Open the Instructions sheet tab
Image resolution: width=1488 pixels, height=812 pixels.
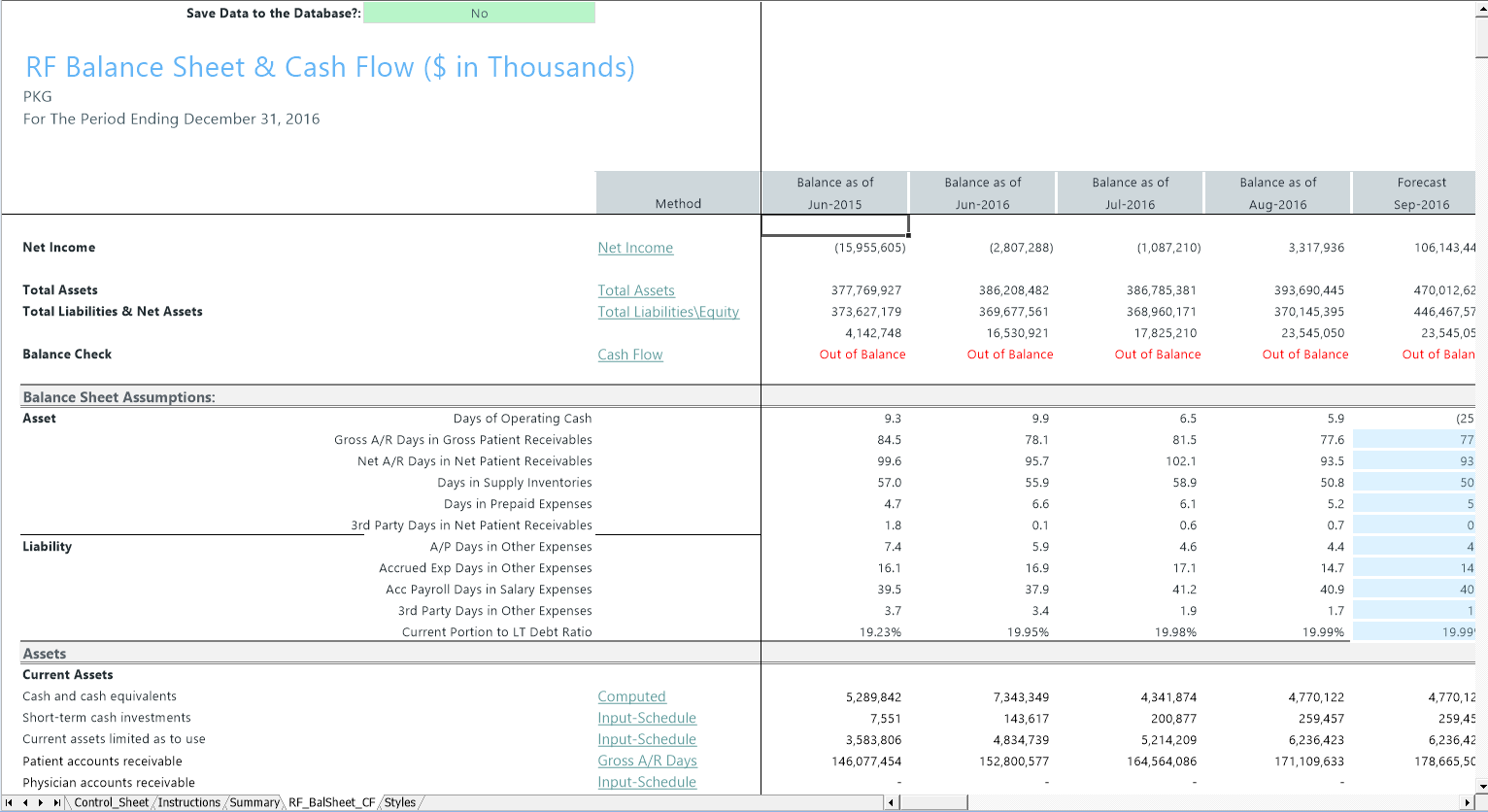tap(189, 802)
